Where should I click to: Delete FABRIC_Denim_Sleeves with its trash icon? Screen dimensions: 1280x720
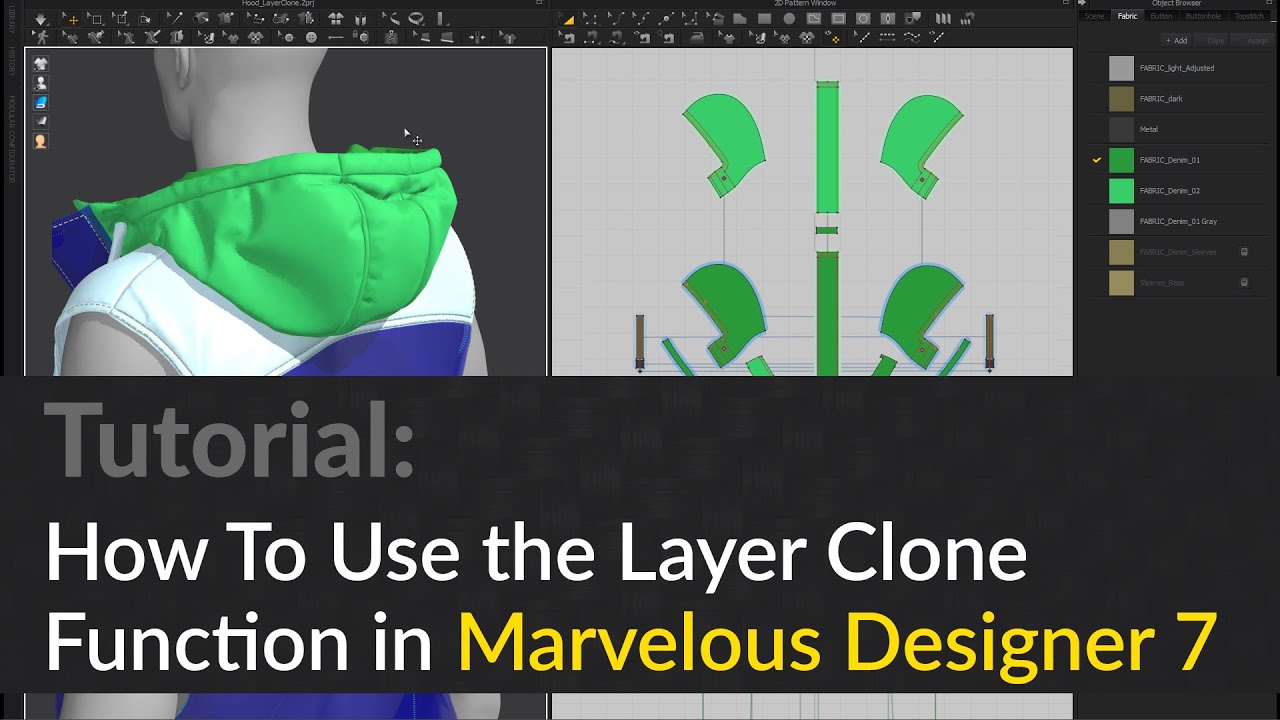[x=1244, y=252]
